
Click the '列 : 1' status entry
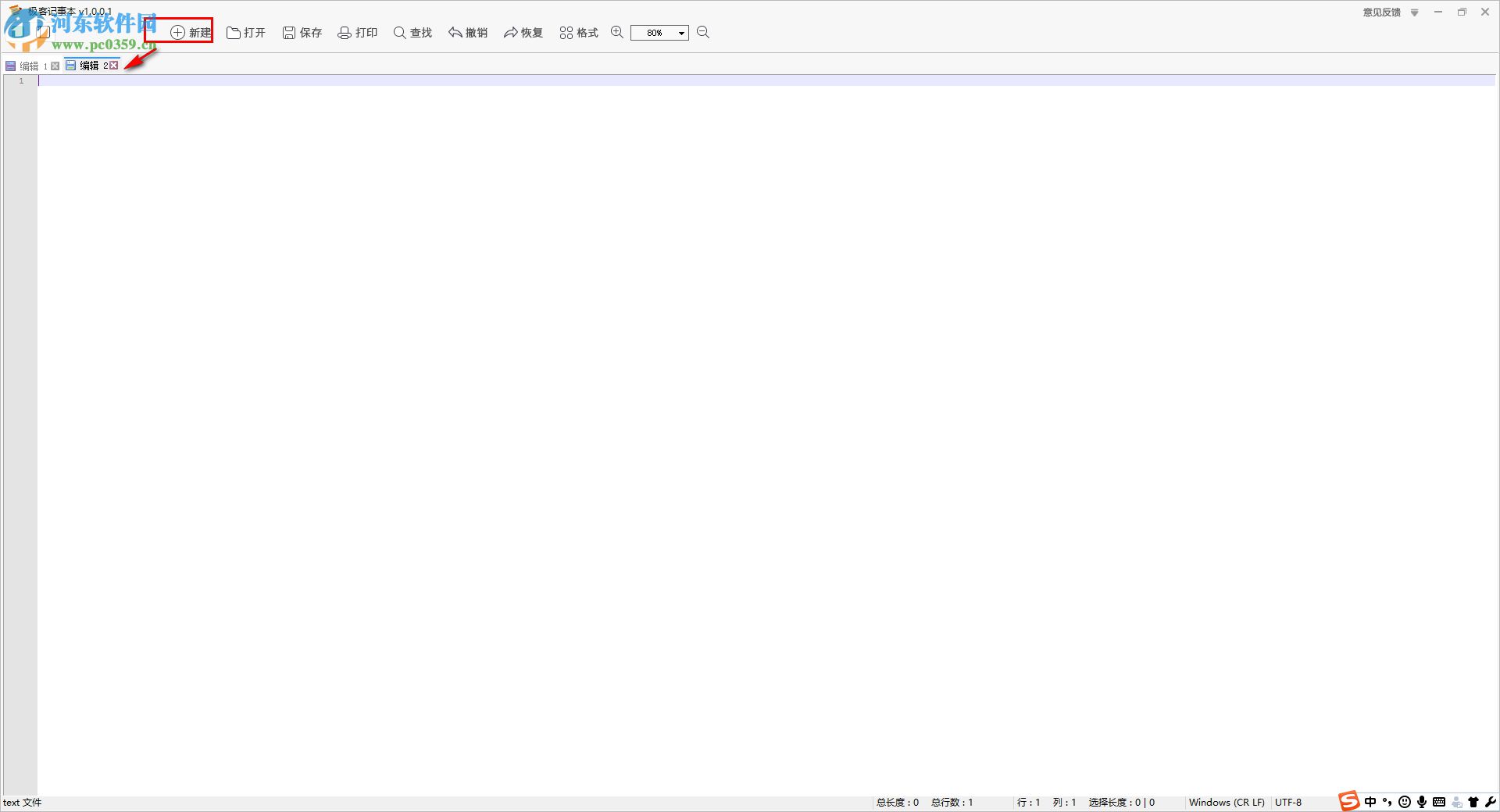(x=1064, y=803)
